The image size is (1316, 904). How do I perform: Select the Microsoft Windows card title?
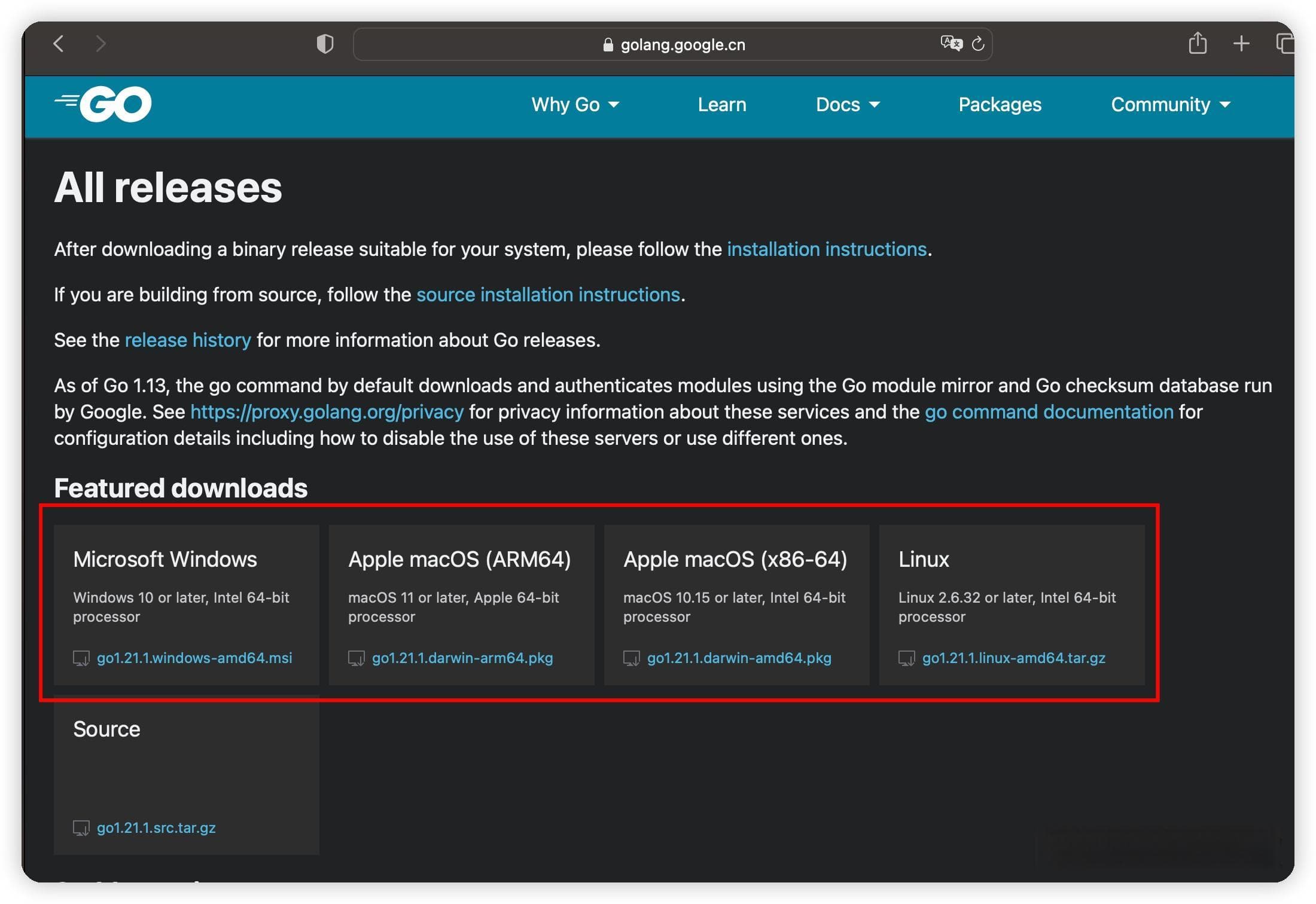point(165,560)
